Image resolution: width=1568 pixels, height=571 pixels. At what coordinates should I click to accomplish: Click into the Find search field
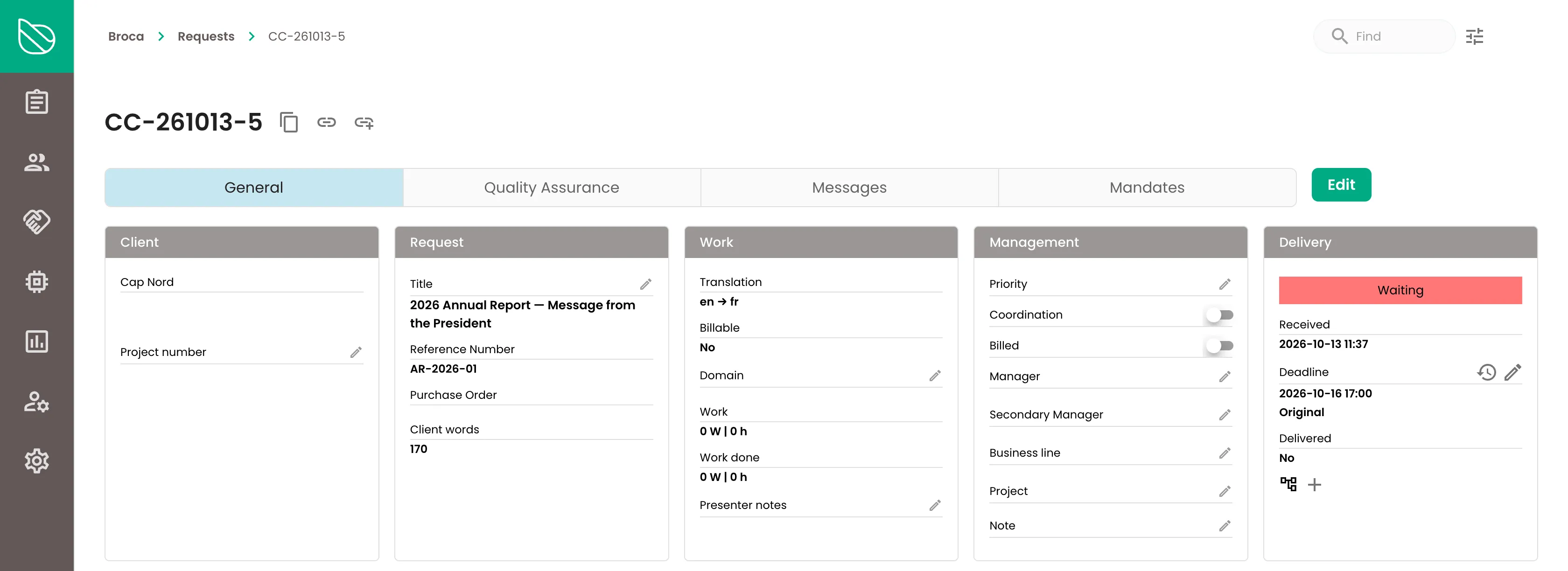[1384, 36]
